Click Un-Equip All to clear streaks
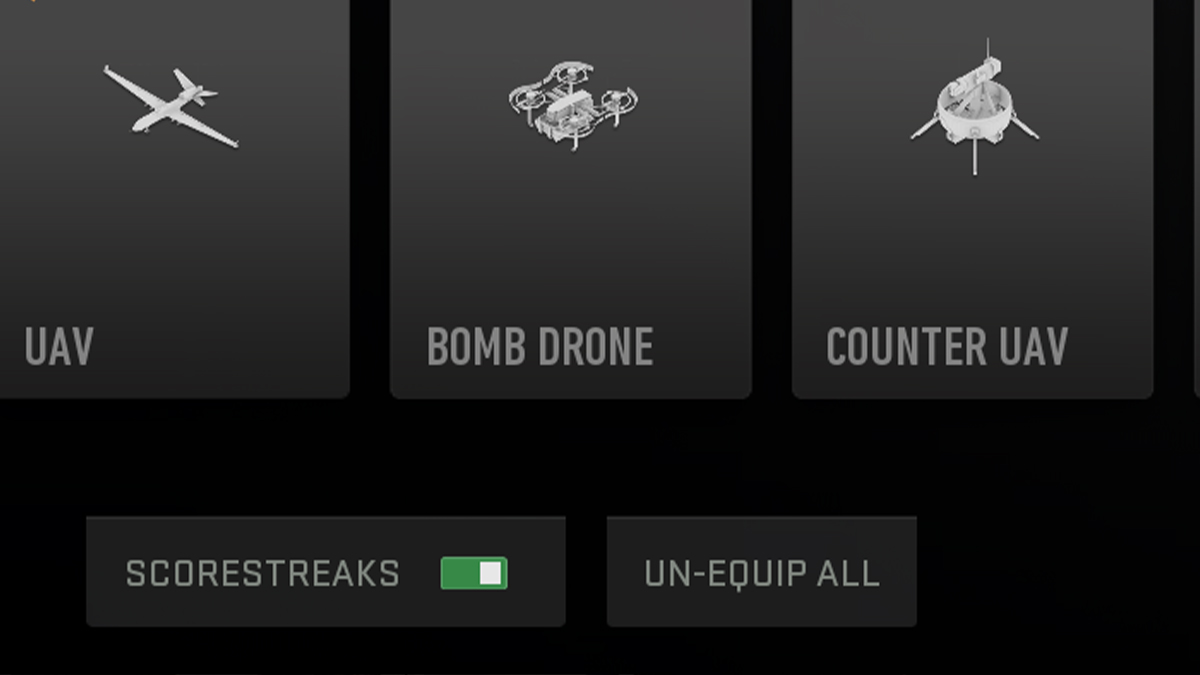The width and height of the screenshot is (1200, 675). click(761, 572)
